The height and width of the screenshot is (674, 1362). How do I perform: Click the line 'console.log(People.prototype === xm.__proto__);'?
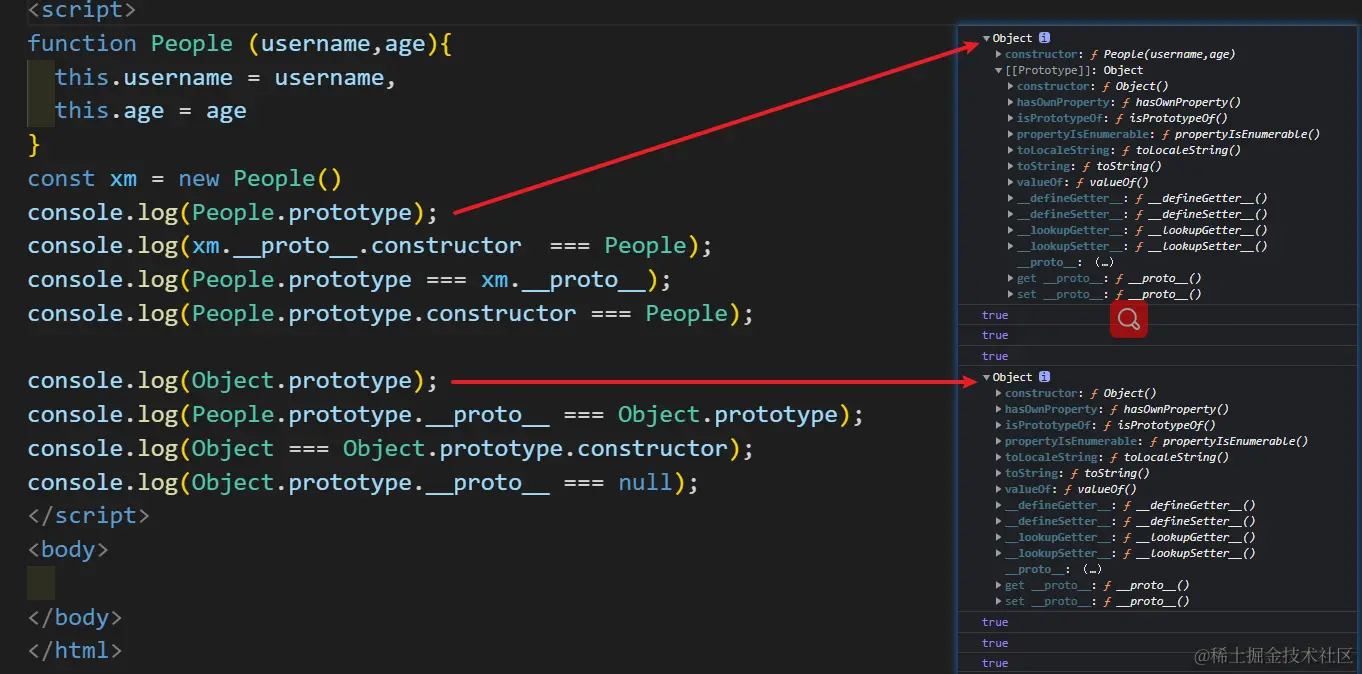pos(349,280)
